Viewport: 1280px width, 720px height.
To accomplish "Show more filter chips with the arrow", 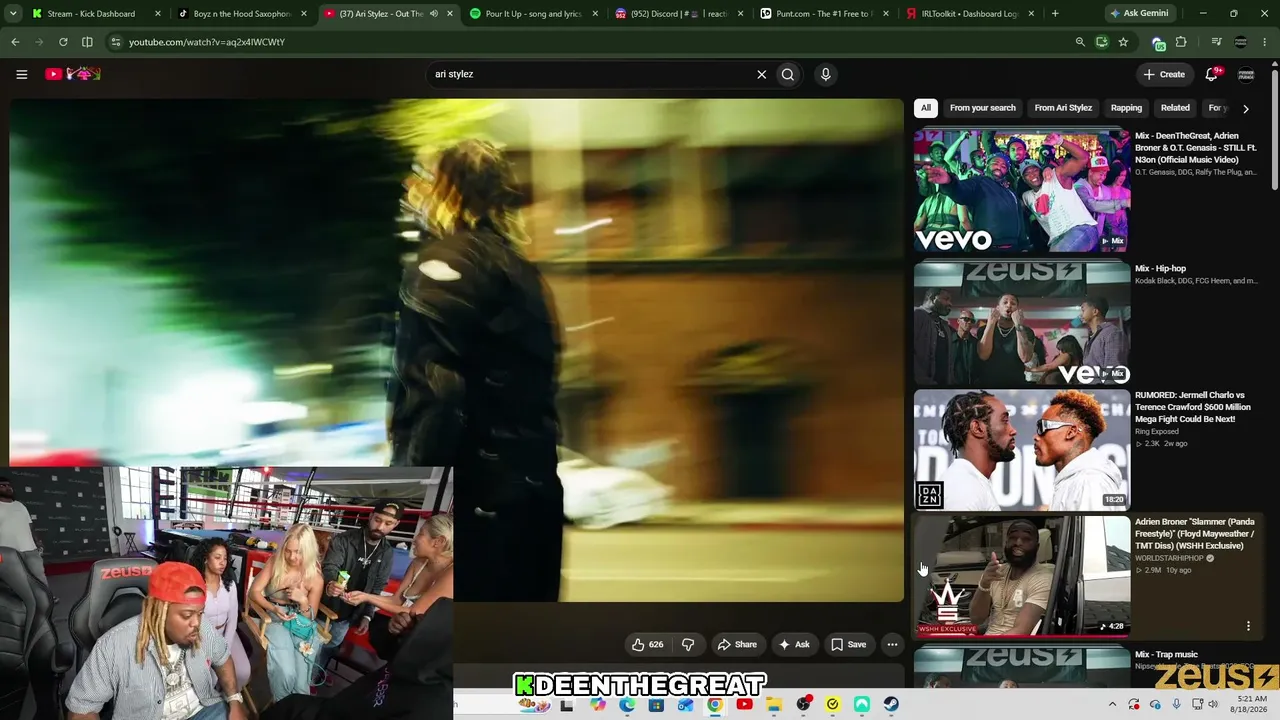I will [x=1245, y=108].
